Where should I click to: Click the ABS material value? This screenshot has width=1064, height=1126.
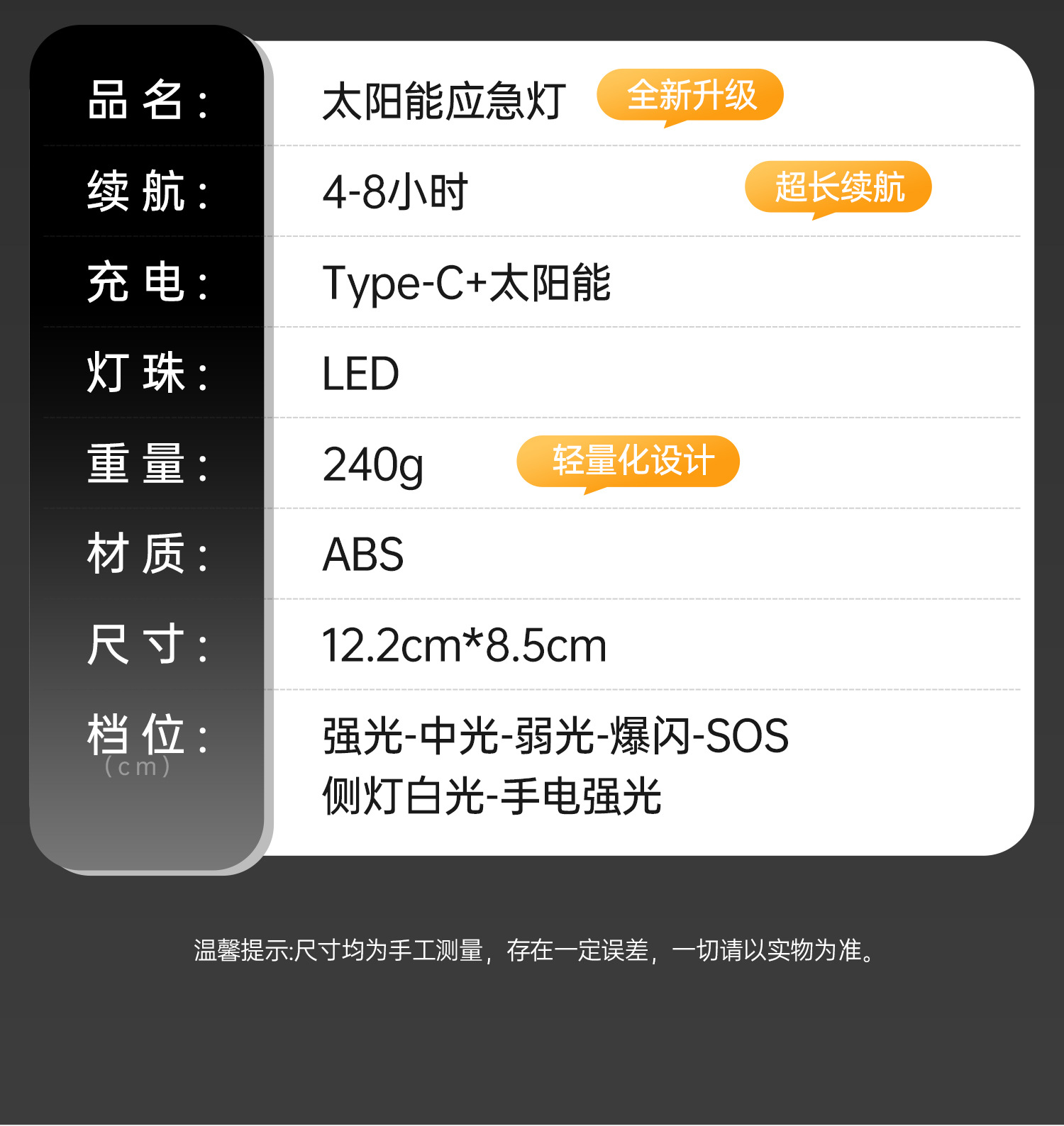click(363, 554)
